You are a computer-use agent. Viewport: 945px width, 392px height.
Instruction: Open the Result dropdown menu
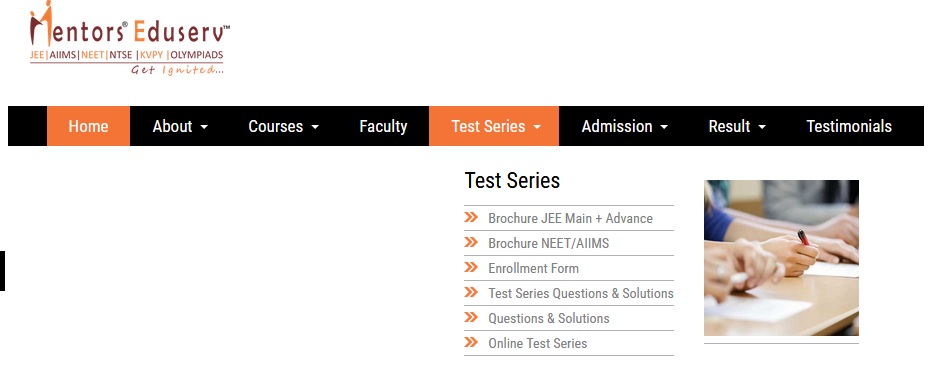click(x=736, y=126)
